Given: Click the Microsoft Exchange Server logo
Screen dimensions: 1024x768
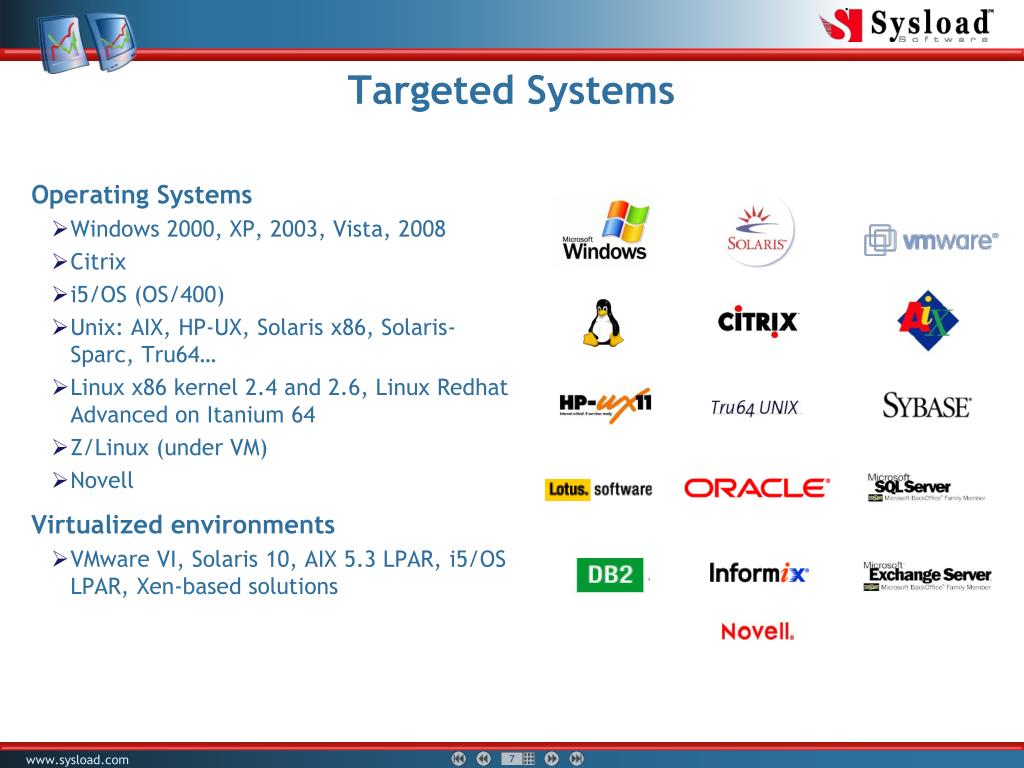Looking at the screenshot, I should pyautogui.click(x=927, y=575).
